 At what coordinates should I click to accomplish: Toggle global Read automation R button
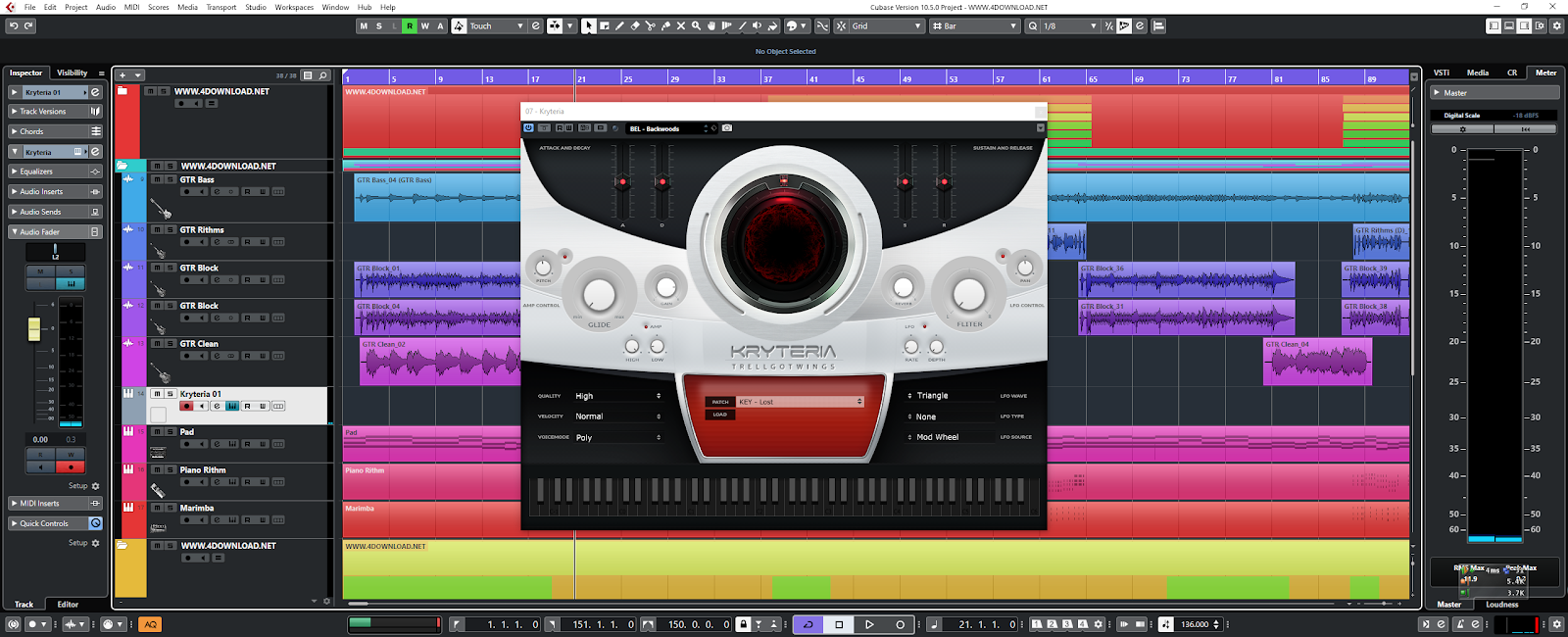(410, 26)
